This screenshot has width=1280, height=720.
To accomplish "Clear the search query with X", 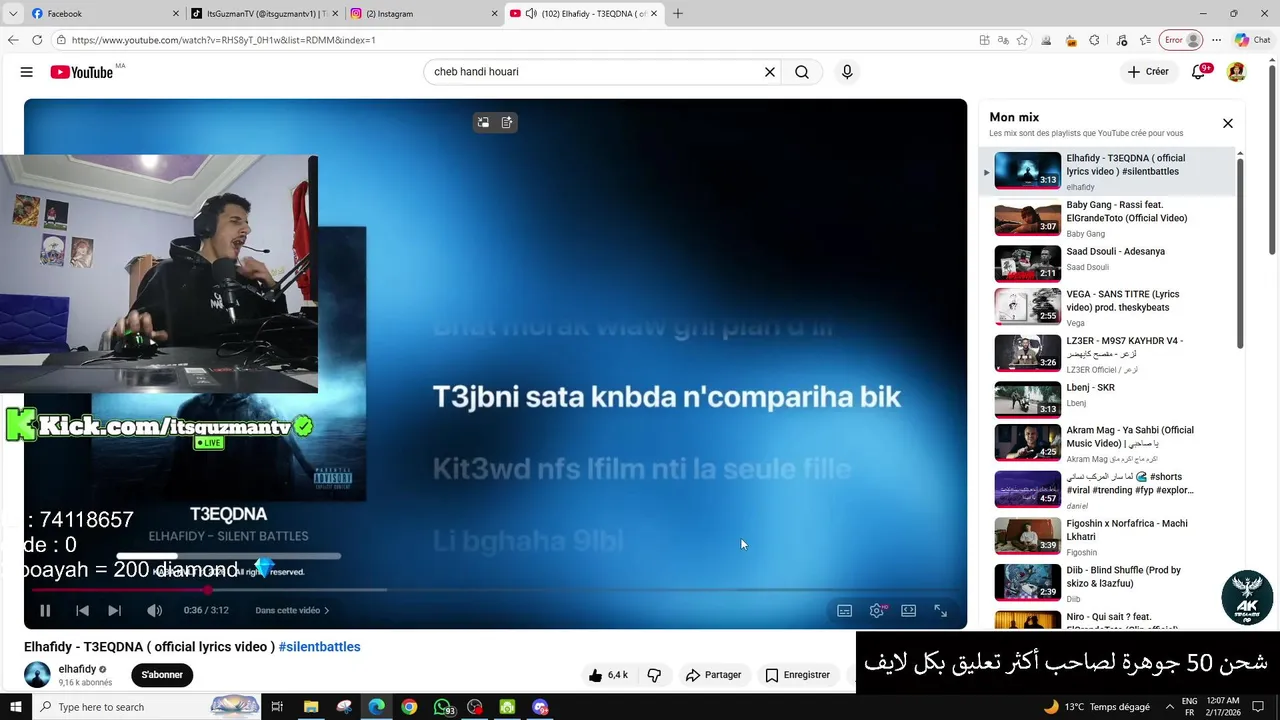I will click(x=770, y=72).
